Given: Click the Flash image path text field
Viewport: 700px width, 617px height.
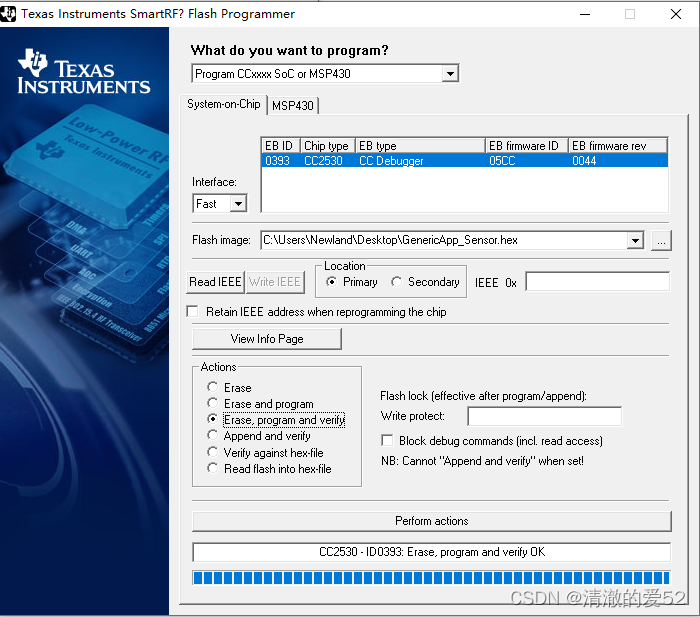Looking at the screenshot, I should click(x=444, y=240).
